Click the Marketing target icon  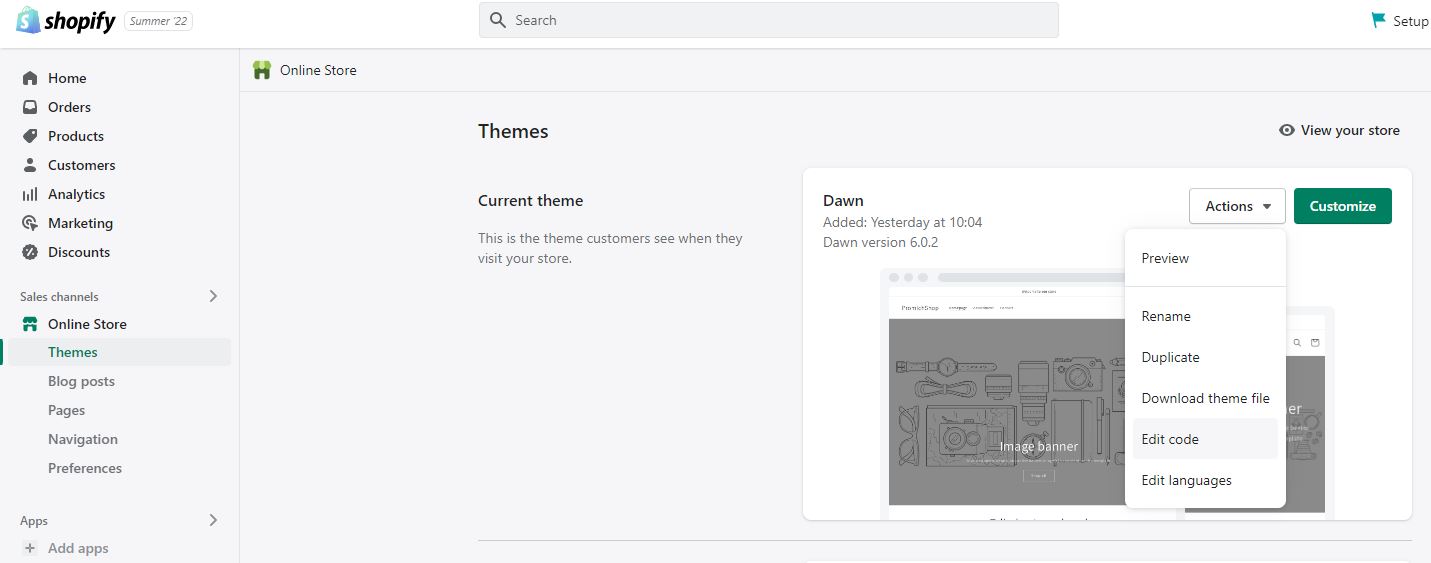click(30, 223)
